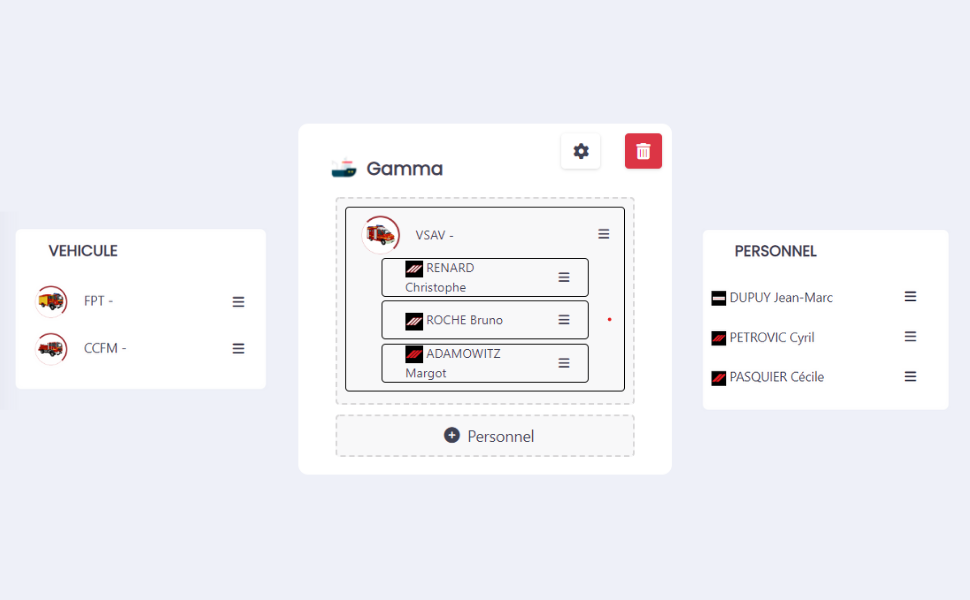Viewport: 970px width, 600px height.
Task: Open menu for PASQUIER Cécile
Action: 910,377
